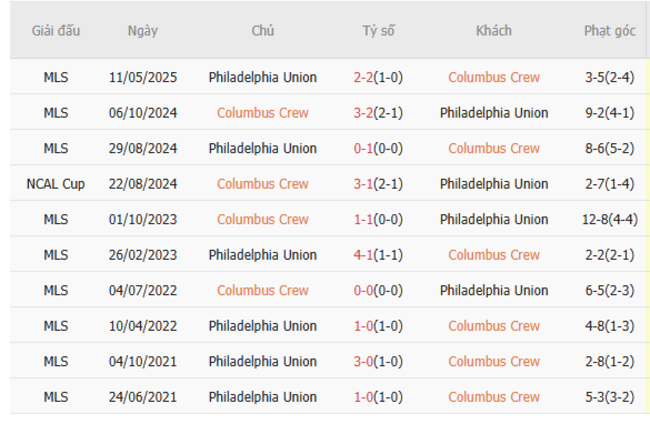
Task: Click the 12-8(4-4) corner kicks cell
Action: pyautogui.click(x=610, y=219)
